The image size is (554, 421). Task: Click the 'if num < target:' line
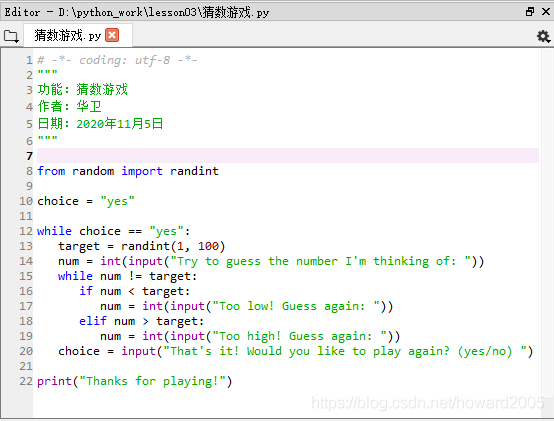point(134,291)
